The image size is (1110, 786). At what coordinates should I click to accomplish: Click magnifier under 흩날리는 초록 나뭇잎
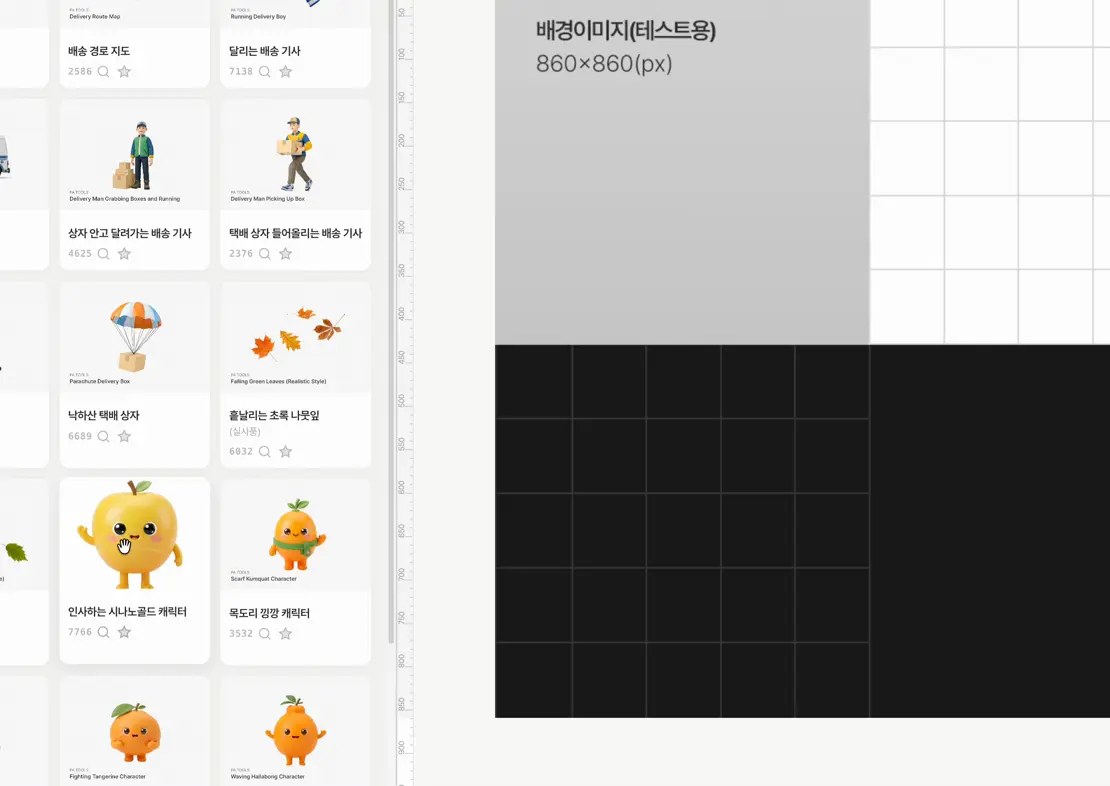click(265, 452)
